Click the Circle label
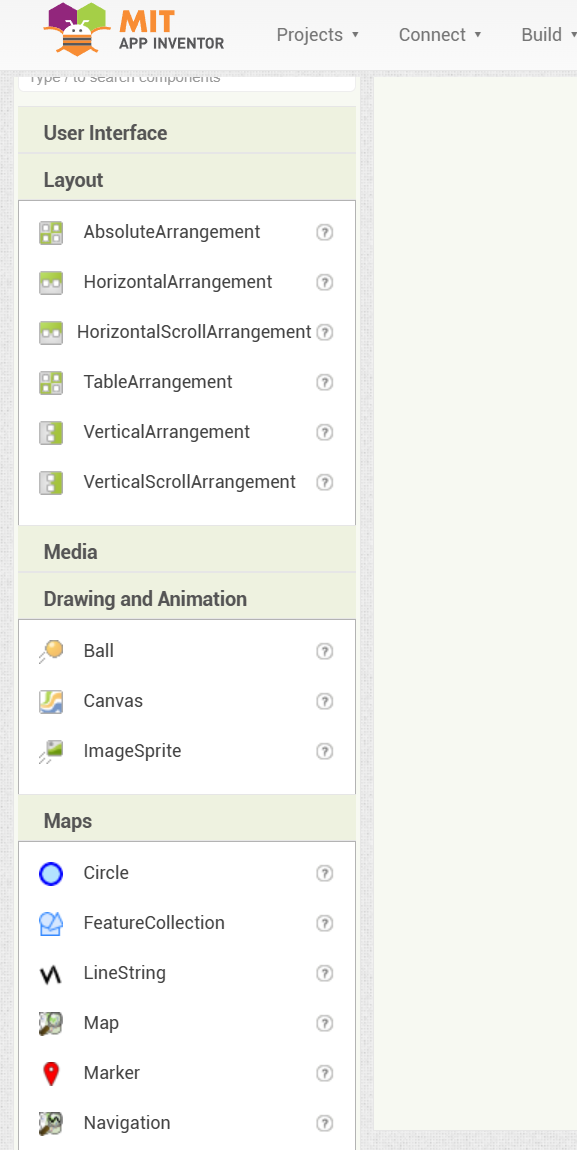Image resolution: width=577 pixels, height=1150 pixels. coord(106,873)
